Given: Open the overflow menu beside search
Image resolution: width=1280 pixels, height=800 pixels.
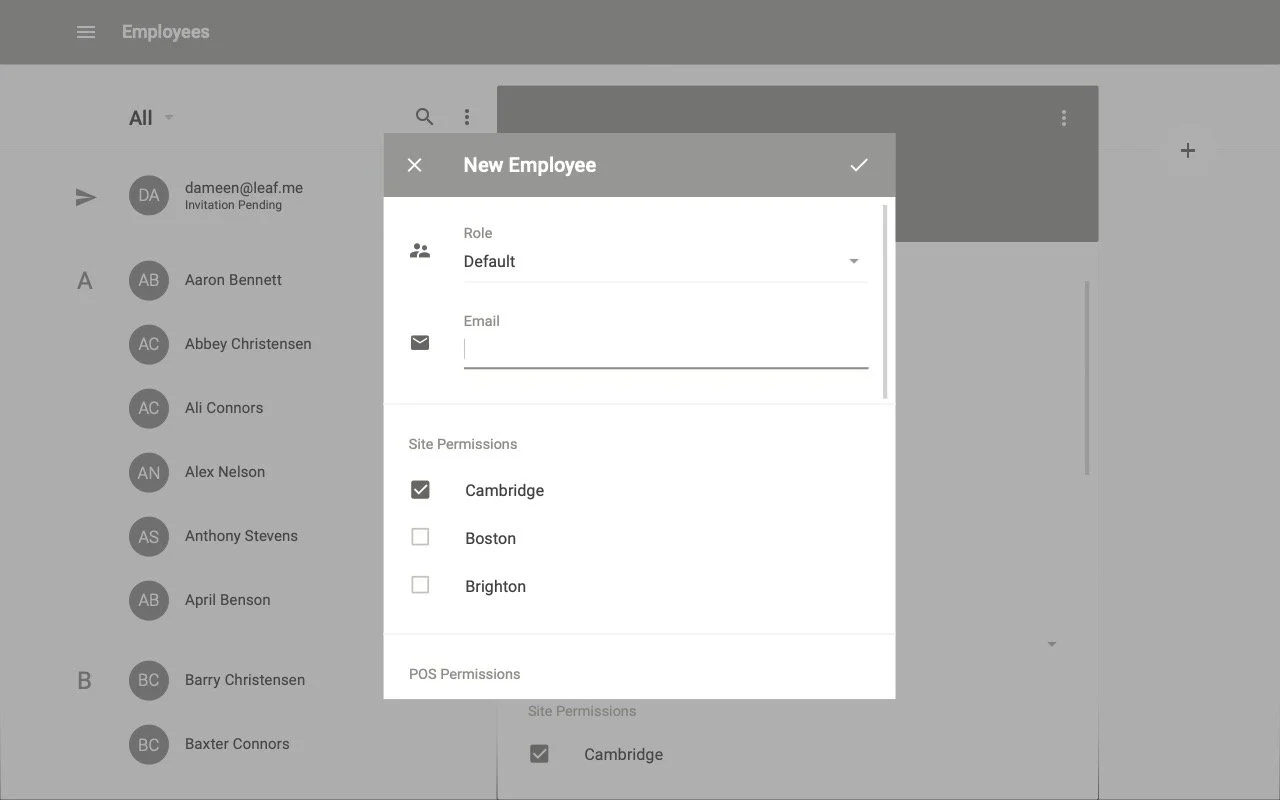Looking at the screenshot, I should 467,116.
